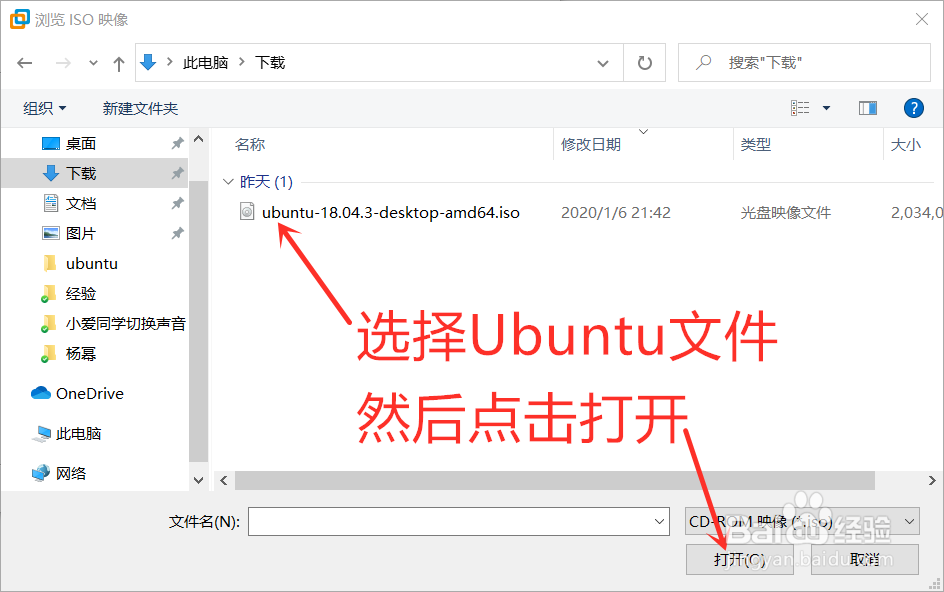
Task: Go back with the left arrow
Action: coord(25,63)
